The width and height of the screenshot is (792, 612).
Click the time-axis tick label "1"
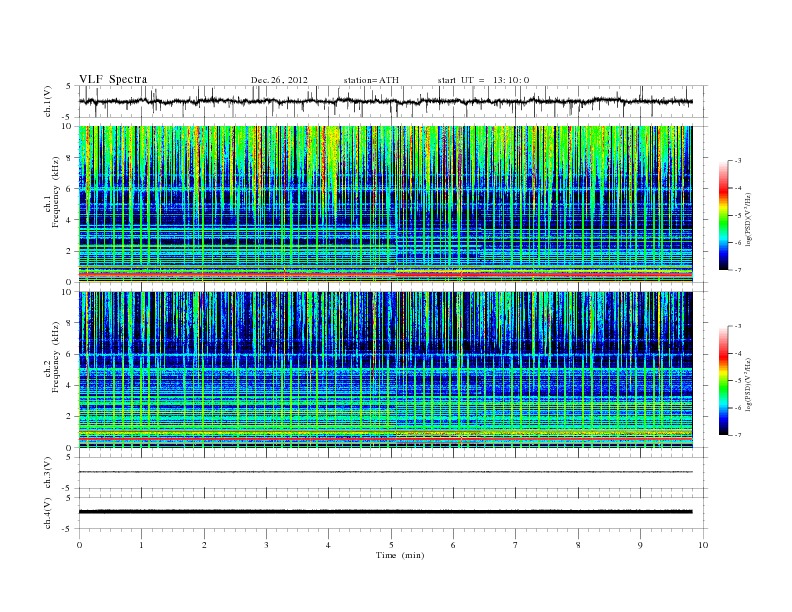click(141, 545)
